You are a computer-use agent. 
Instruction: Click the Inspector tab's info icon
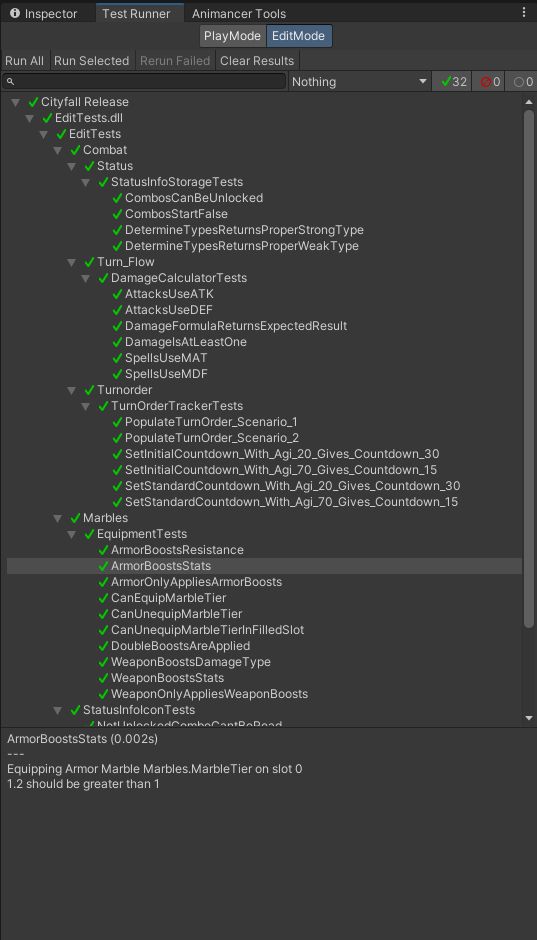click(15, 13)
